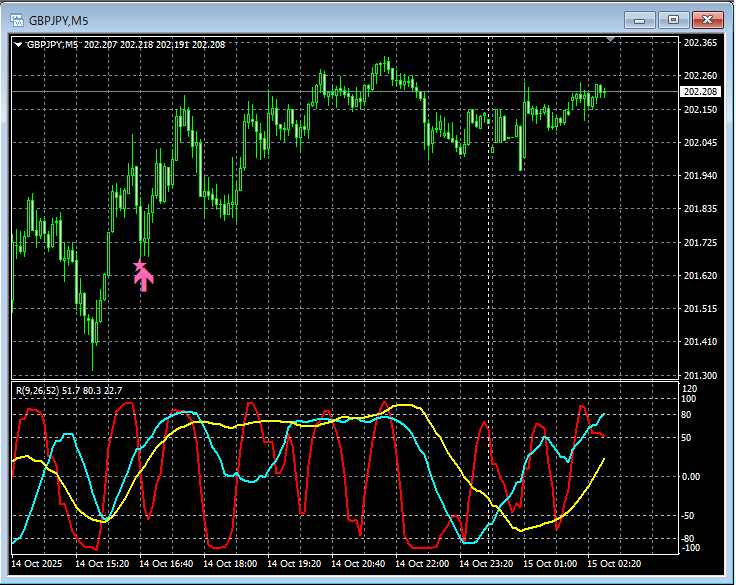Click the 201.835 price scale label

coord(700,209)
